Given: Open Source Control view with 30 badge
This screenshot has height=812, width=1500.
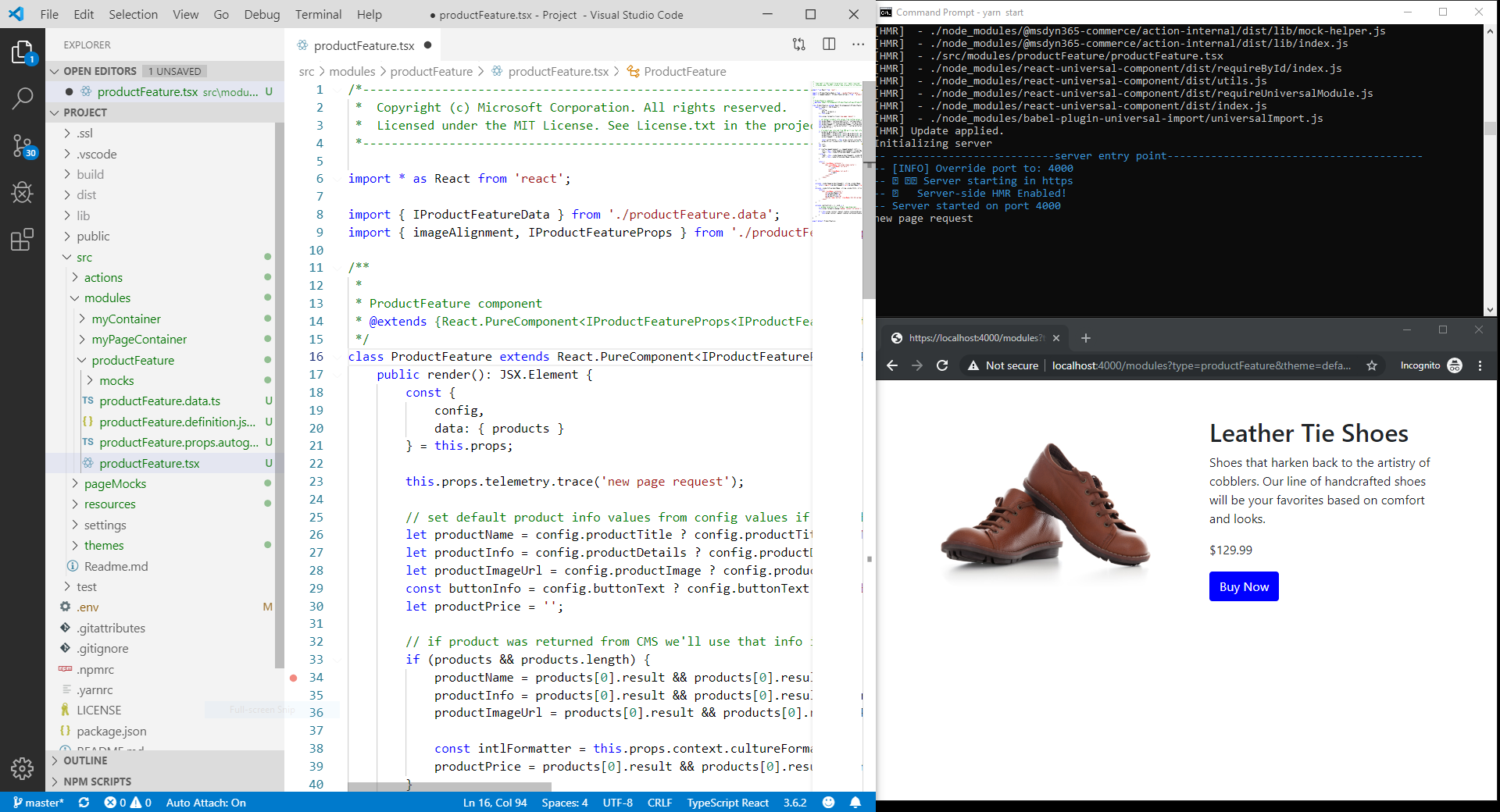Looking at the screenshot, I should (x=22, y=145).
